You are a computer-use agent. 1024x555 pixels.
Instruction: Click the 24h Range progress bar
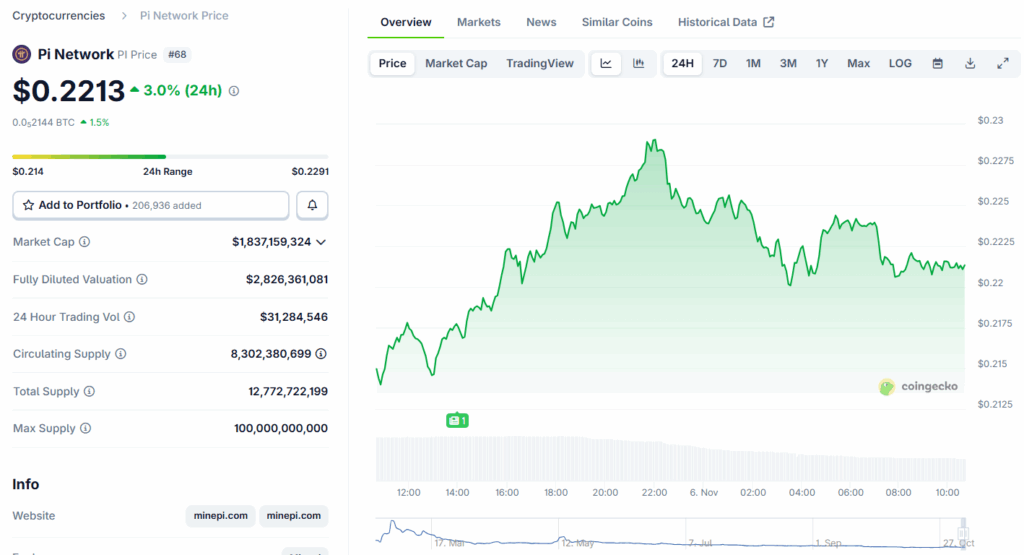pyautogui.click(x=170, y=157)
